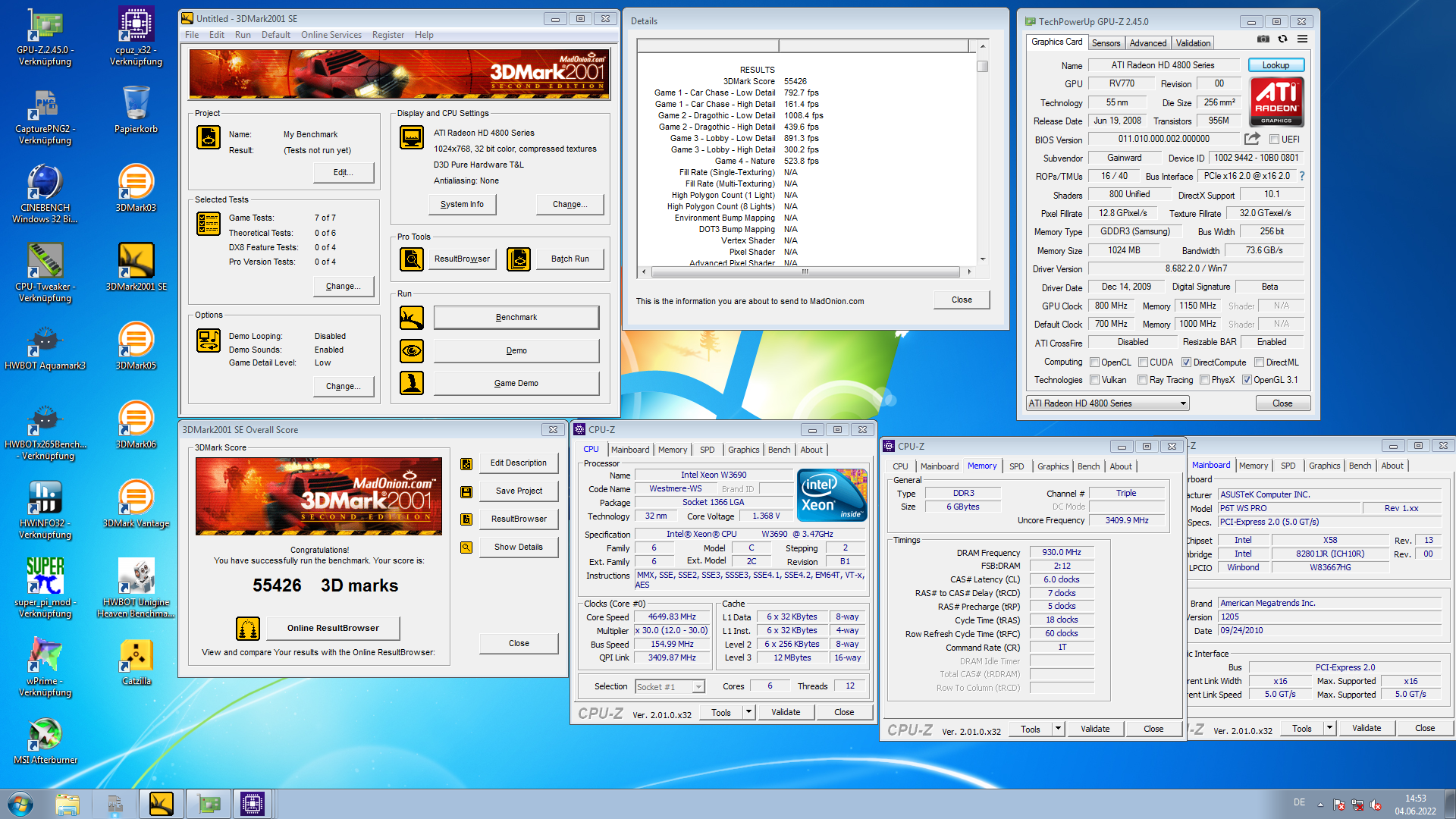Open the File menu in 3DMark2001
The height and width of the screenshot is (819, 1456).
[192, 35]
